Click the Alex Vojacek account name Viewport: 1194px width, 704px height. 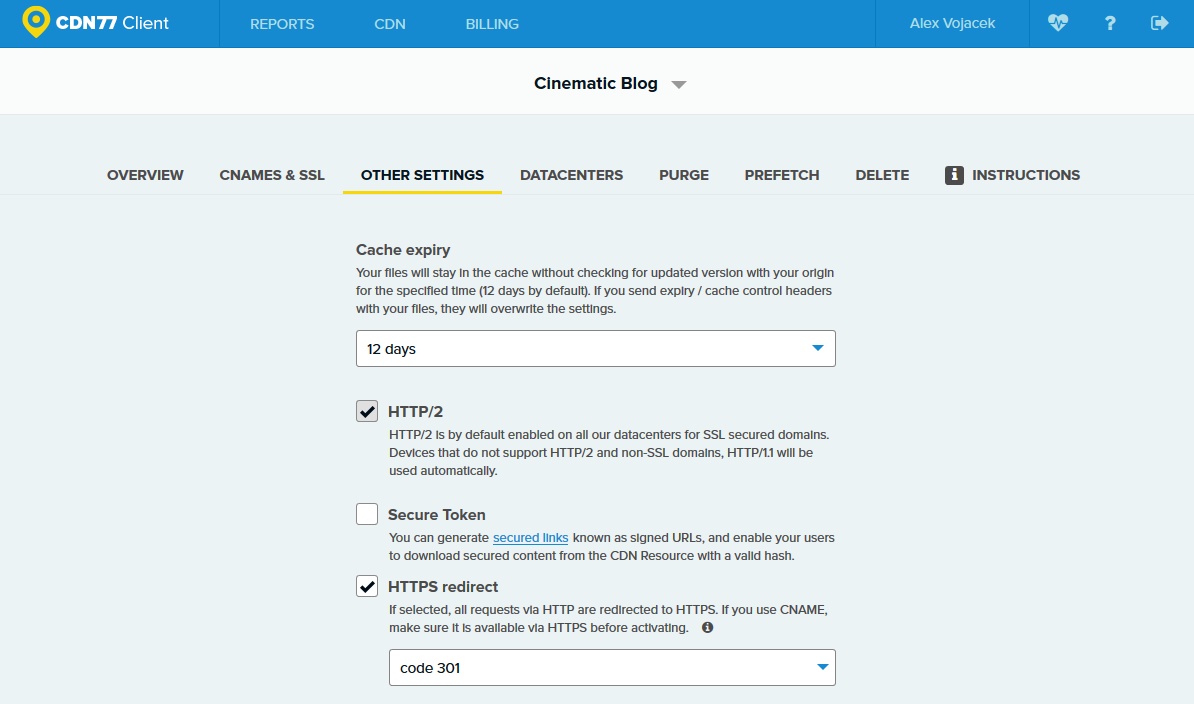click(x=952, y=23)
